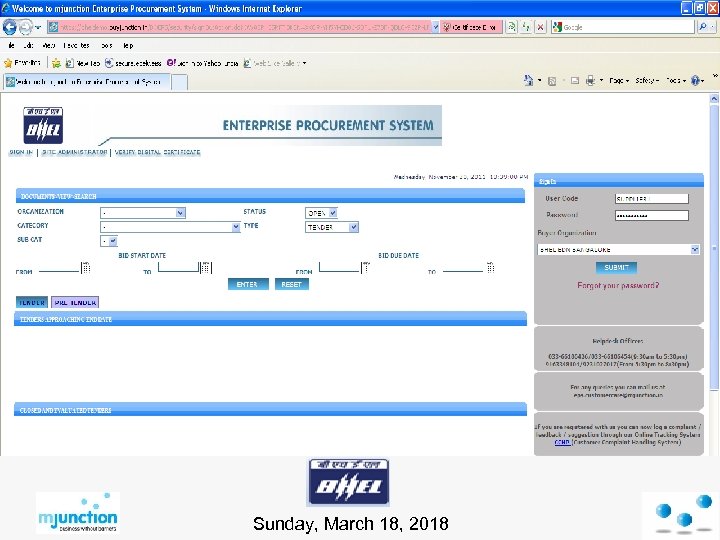This screenshot has width=720, height=540.
Task: Open Bid Due Date From calendar icon
Action: point(366,267)
